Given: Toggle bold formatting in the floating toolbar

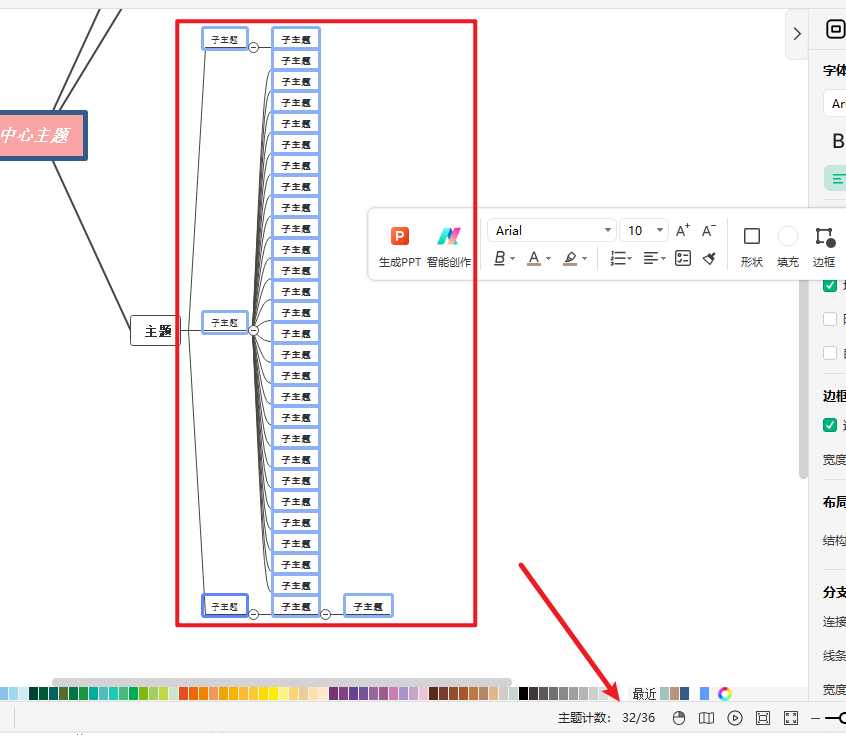Looking at the screenshot, I should (500, 258).
